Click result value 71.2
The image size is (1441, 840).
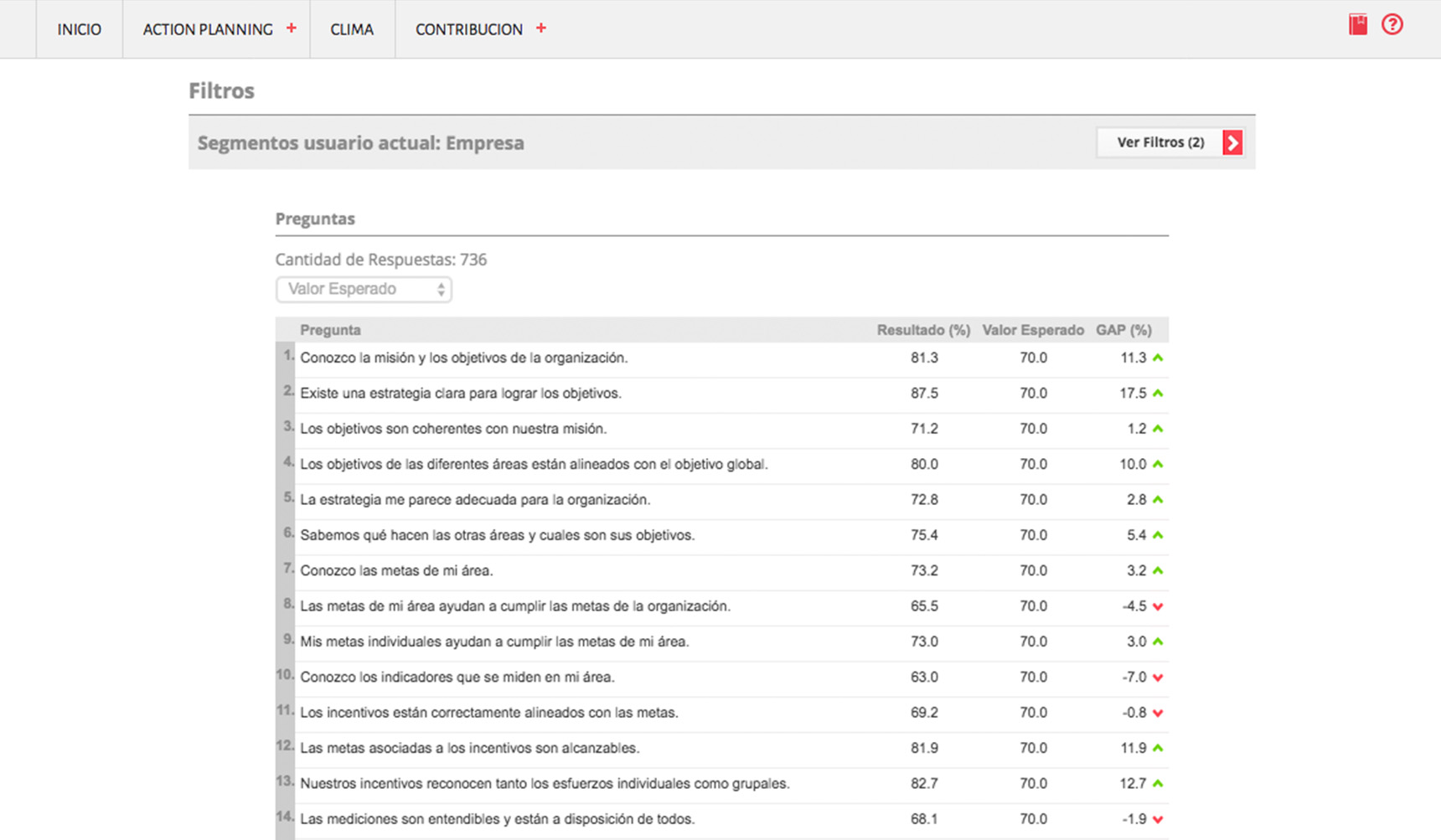(x=924, y=429)
